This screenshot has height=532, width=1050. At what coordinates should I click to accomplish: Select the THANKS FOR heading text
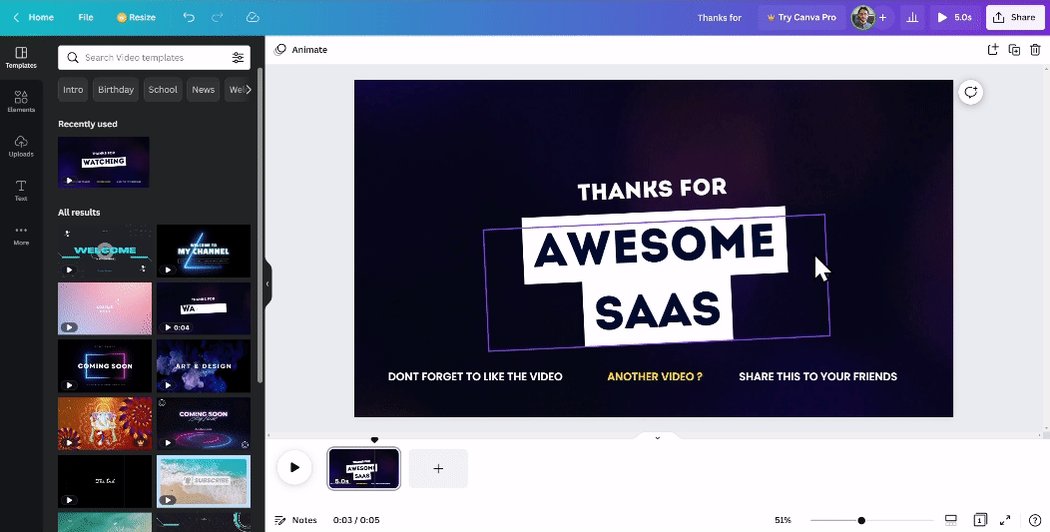pyautogui.click(x=652, y=190)
